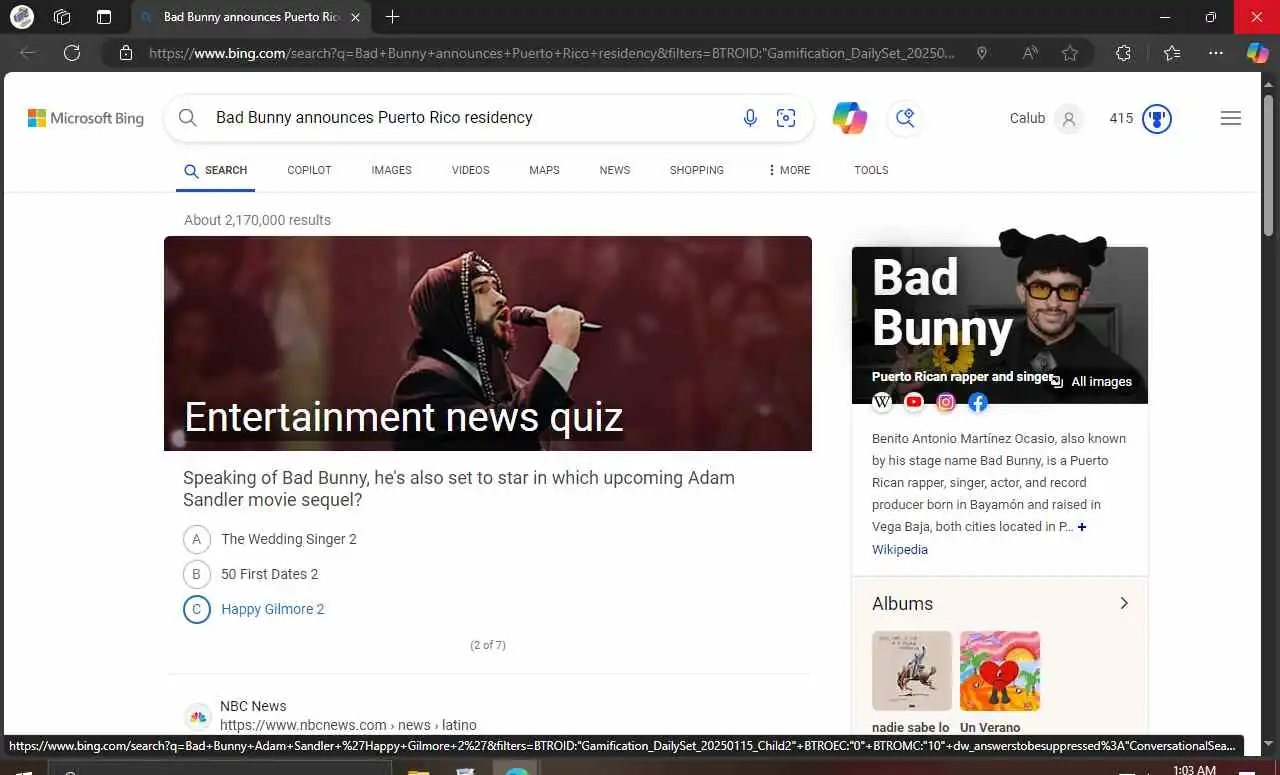Switch to SHOPPING tab
Viewport: 1280px width, 775px height.
697,170
